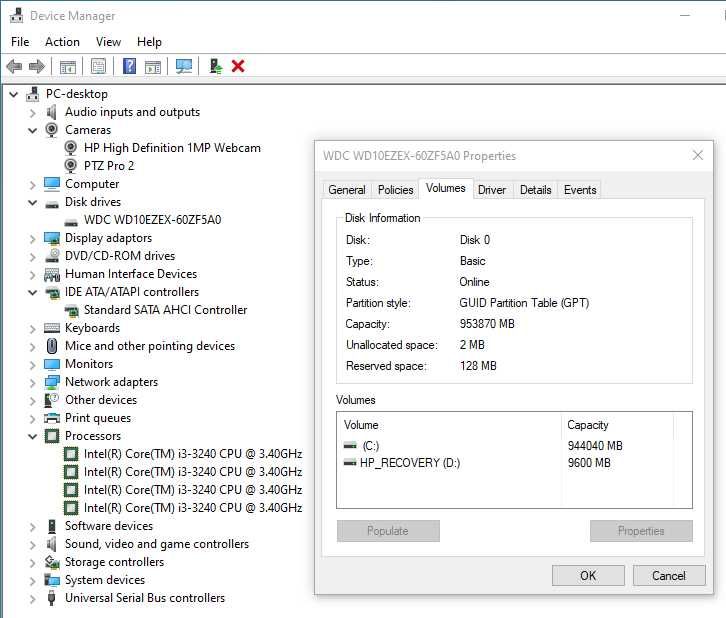Click the Volume column header
Viewport: 726px width, 618px height.
click(449, 425)
